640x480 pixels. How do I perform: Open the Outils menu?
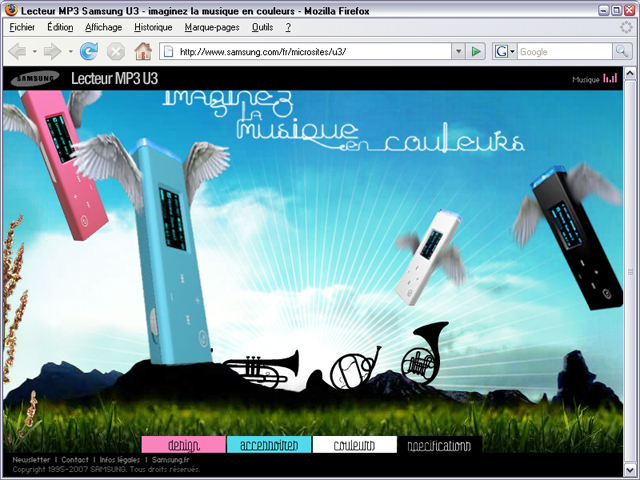tap(262, 27)
